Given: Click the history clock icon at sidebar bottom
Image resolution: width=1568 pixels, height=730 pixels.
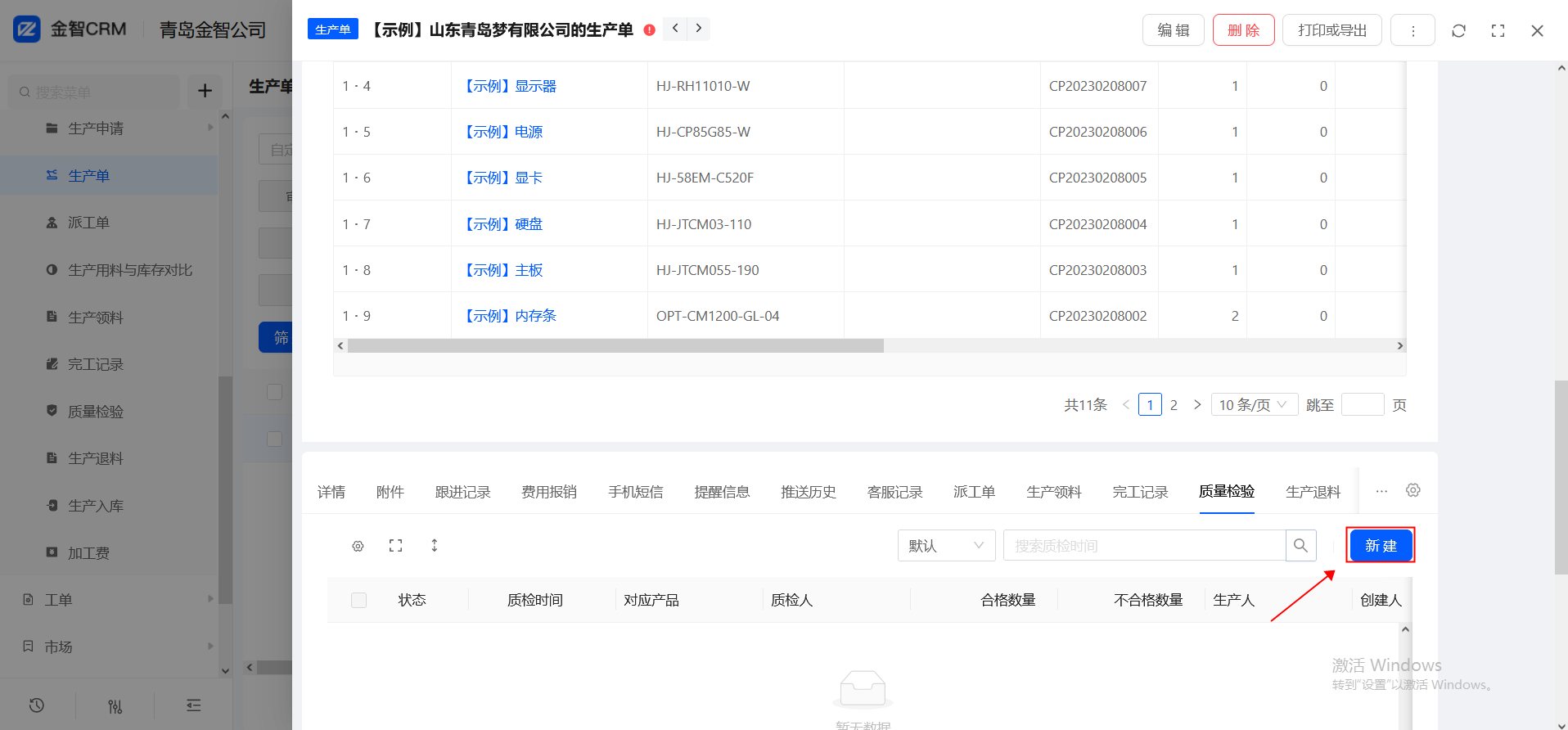Looking at the screenshot, I should (x=37, y=705).
